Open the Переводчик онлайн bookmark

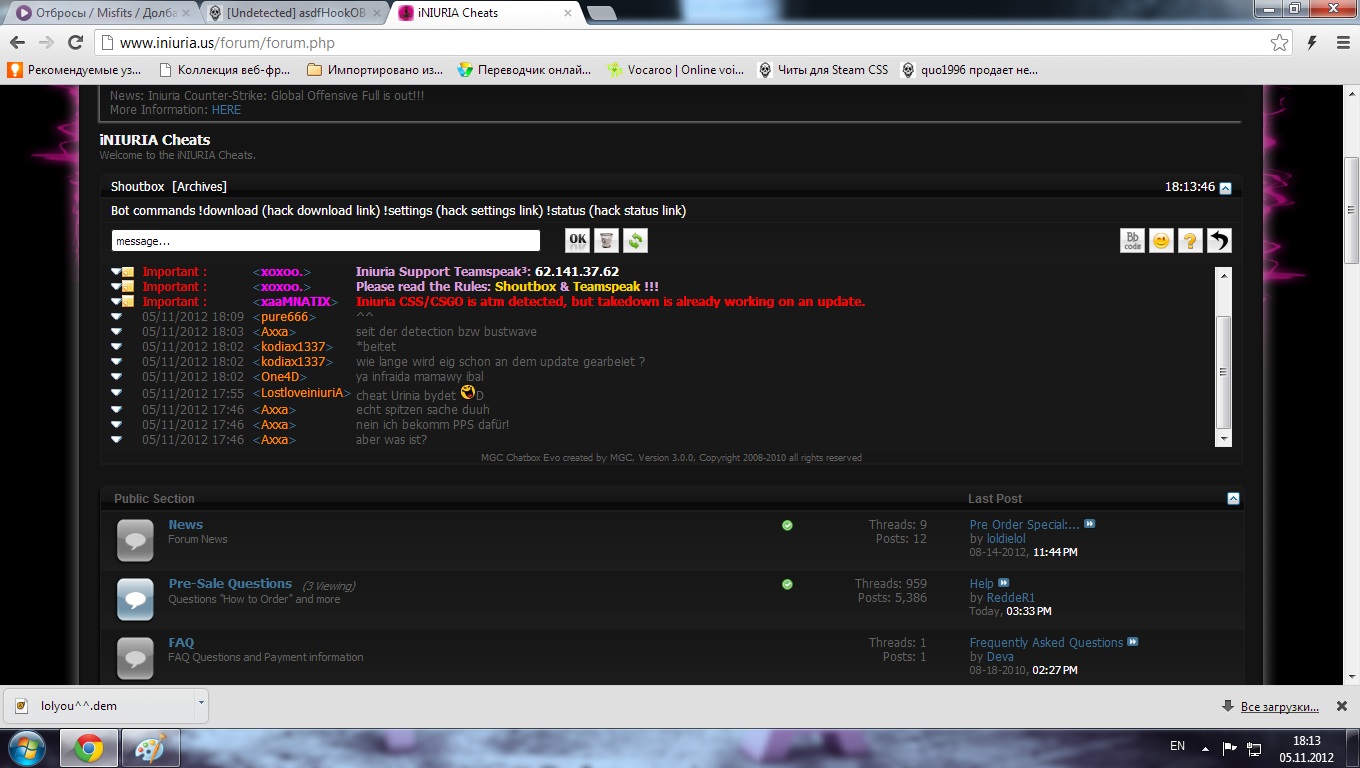523,70
